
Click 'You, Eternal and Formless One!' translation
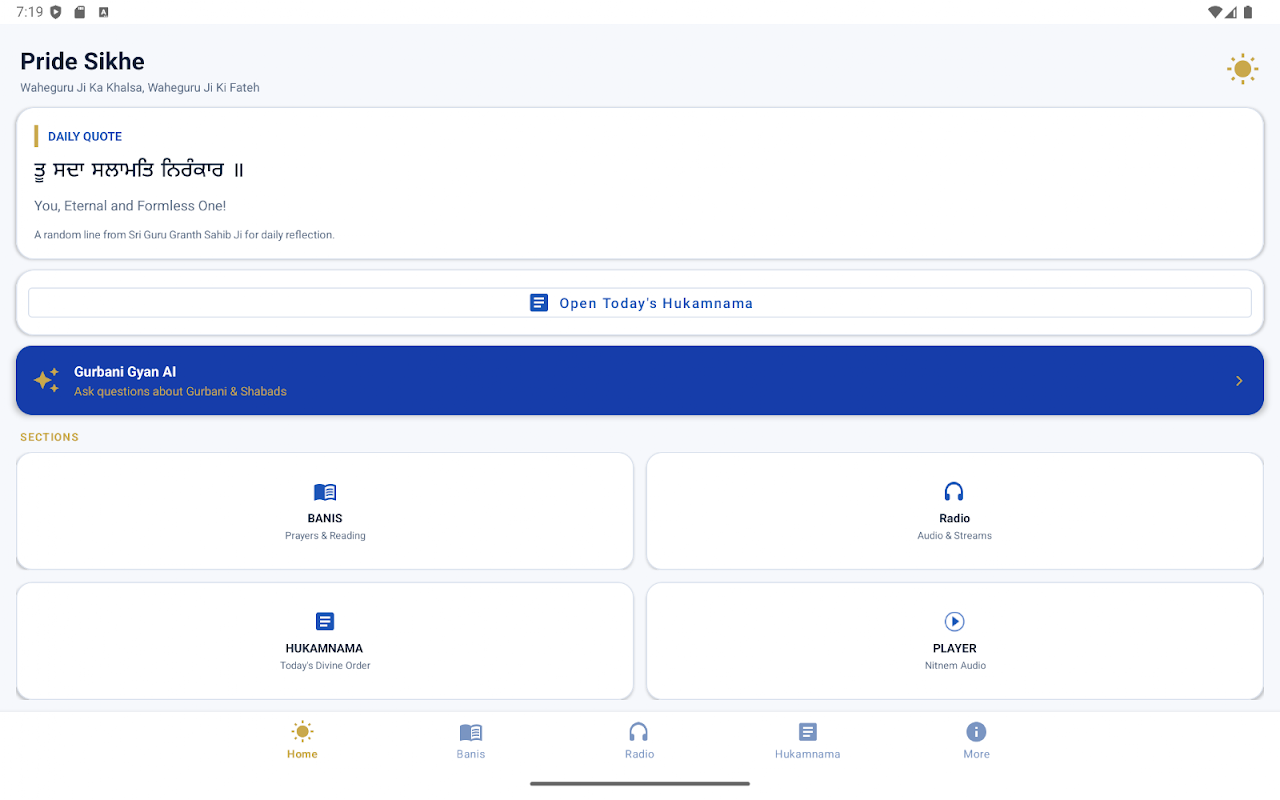[130, 206]
